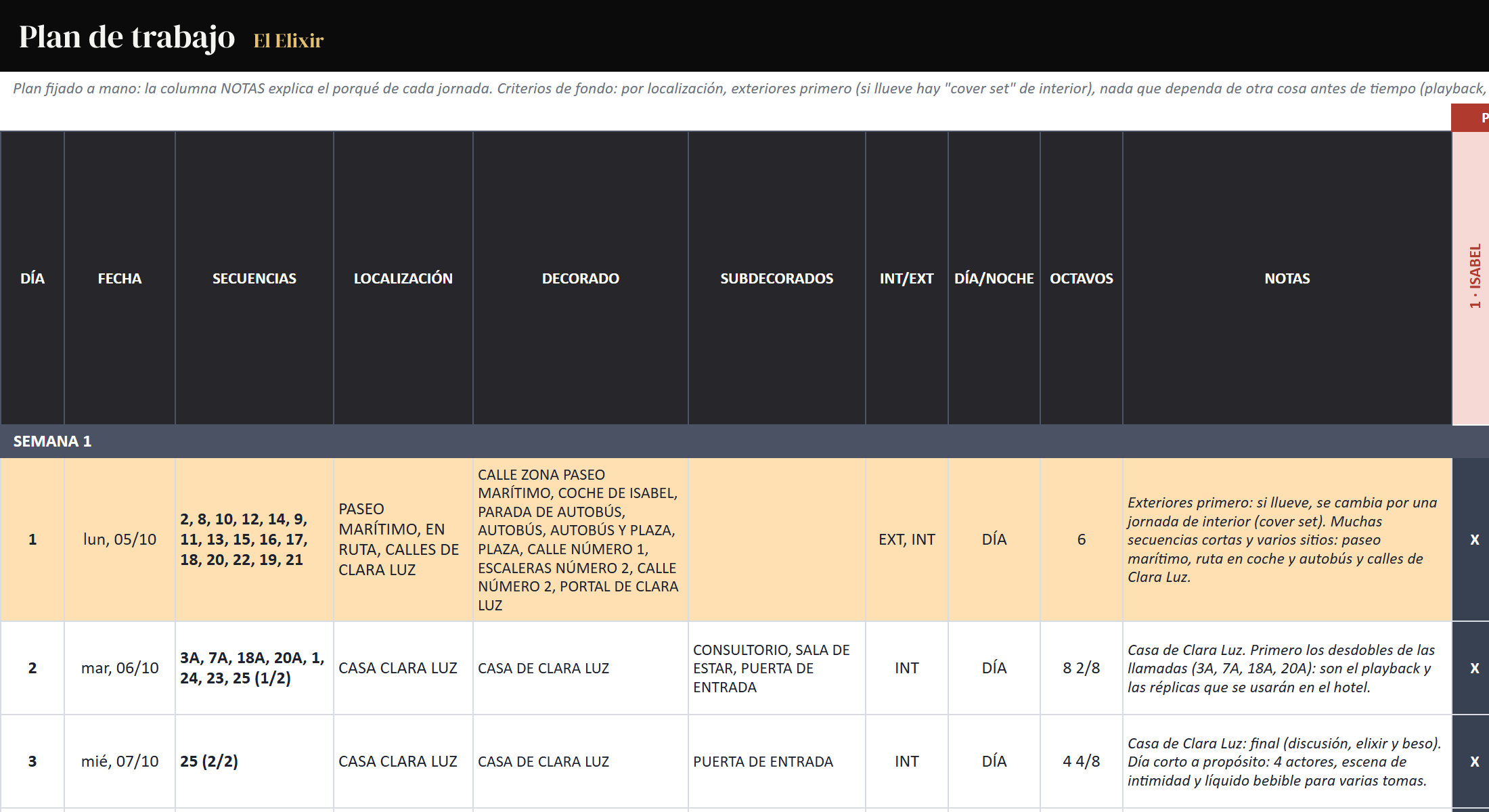The height and width of the screenshot is (812, 1489).
Task: Click the Plan de trabajo title
Action: pos(127,37)
